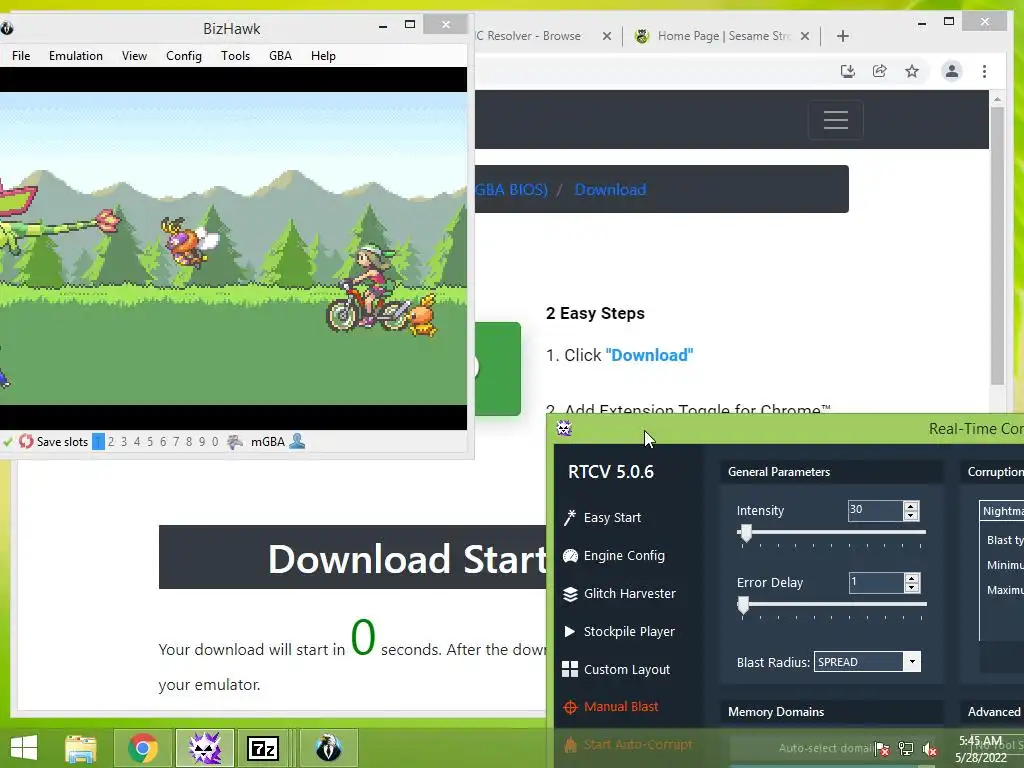Click the gamepad controller icon in BizHawk status bar
Screen dimensions: 1024x768
tap(235, 442)
